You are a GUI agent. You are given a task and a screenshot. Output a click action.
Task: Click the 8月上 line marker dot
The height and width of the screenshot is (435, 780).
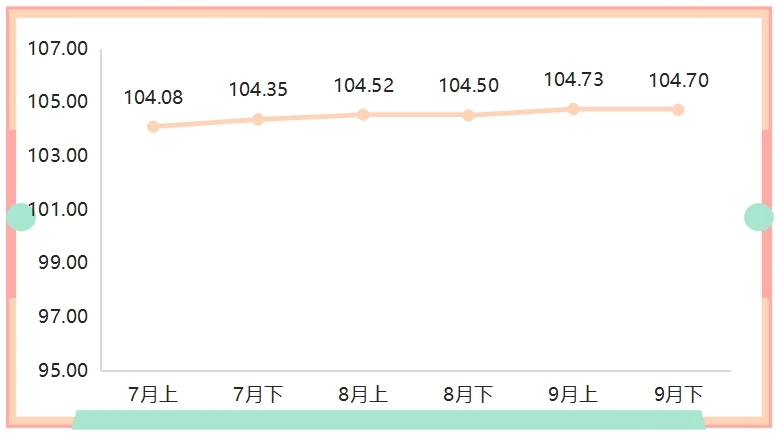(363, 115)
